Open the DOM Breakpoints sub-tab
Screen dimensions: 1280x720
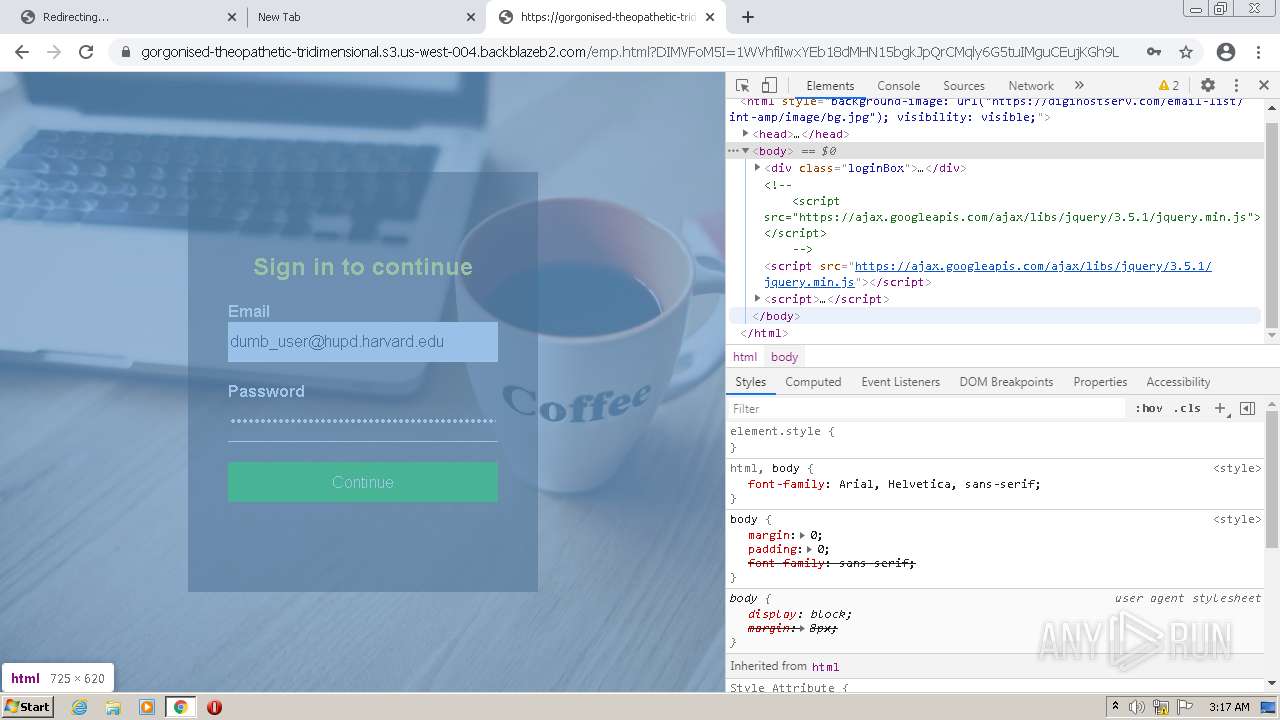pos(1006,382)
